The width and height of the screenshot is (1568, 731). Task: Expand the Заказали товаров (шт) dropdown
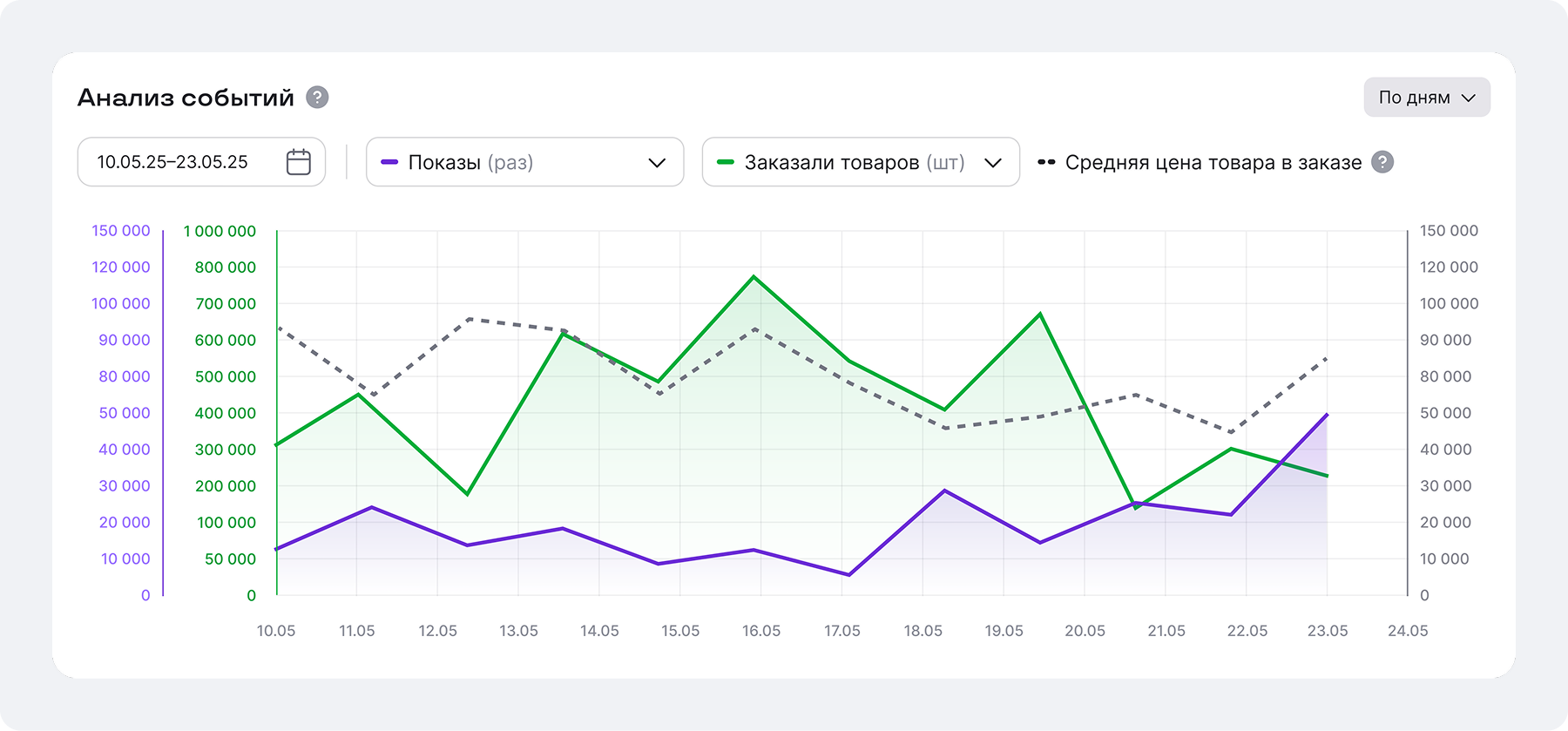pyautogui.click(x=861, y=162)
